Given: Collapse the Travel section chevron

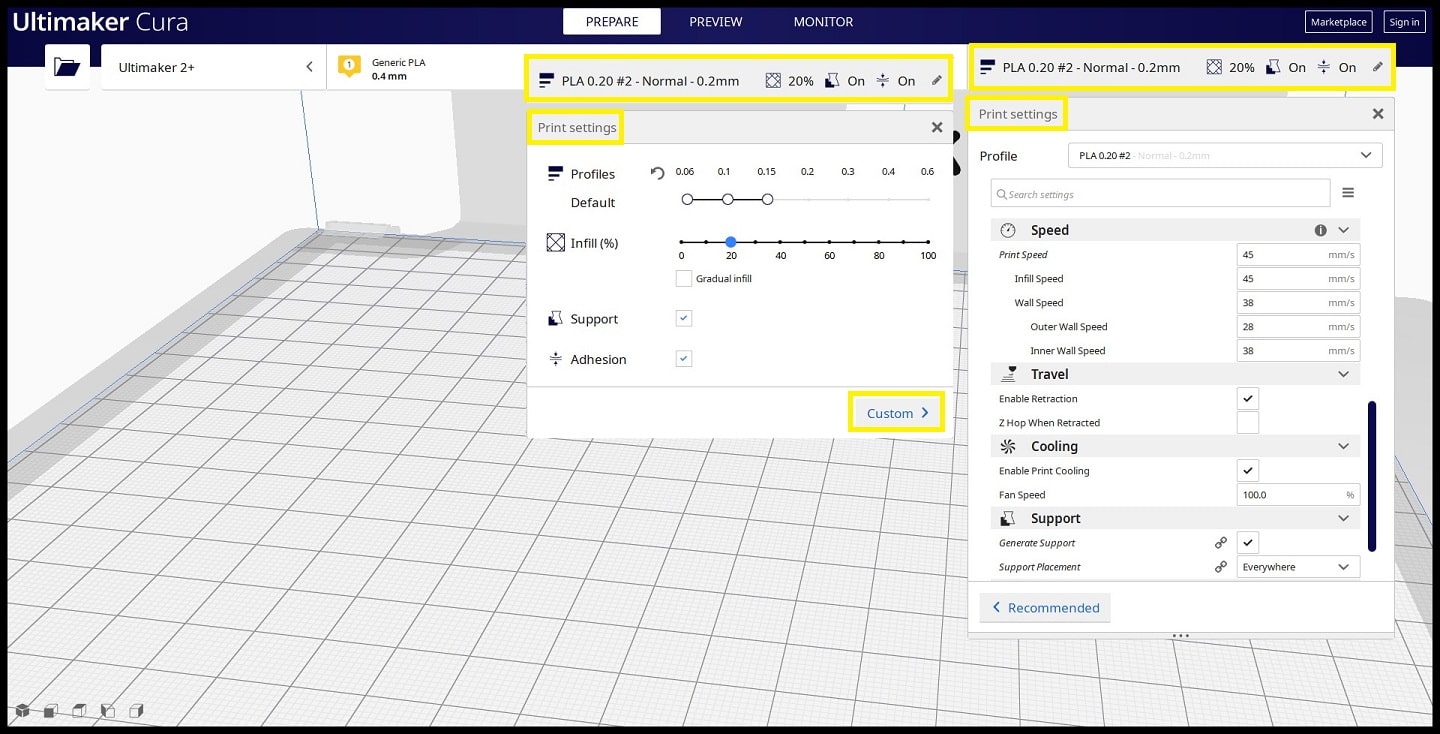Looking at the screenshot, I should click(x=1344, y=374).
